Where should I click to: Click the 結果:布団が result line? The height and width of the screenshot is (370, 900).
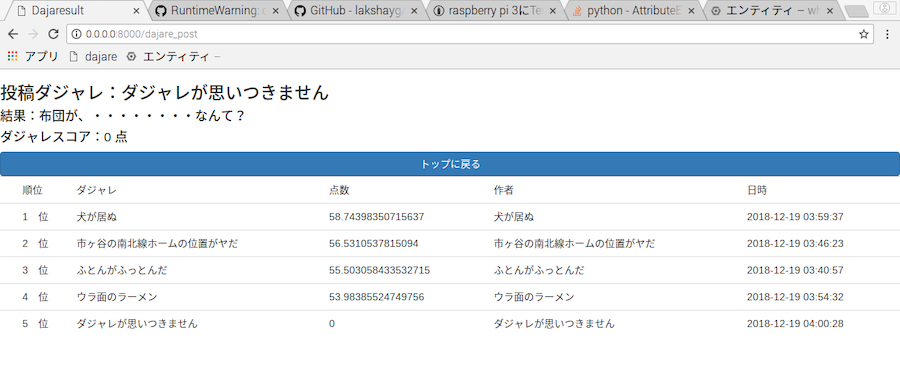tap(123, 116)
